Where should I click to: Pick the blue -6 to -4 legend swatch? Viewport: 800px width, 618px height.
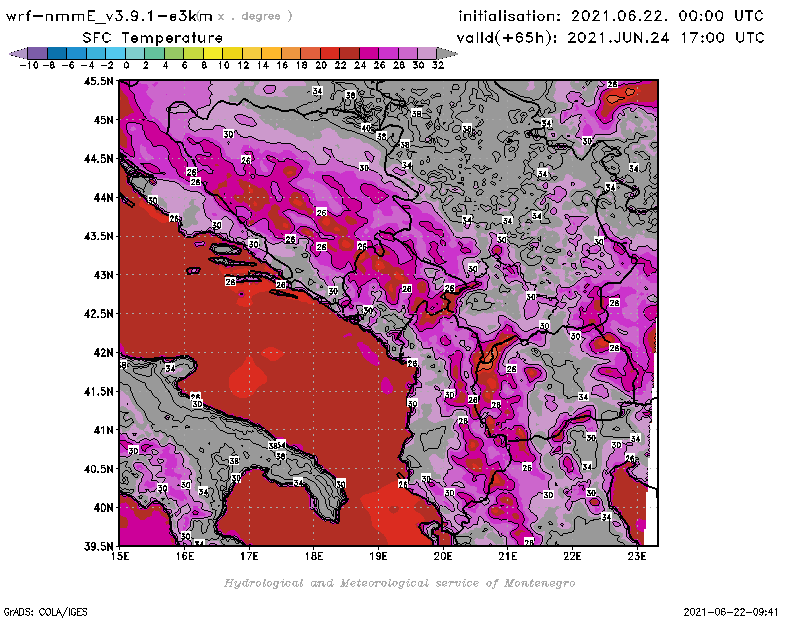77,53
